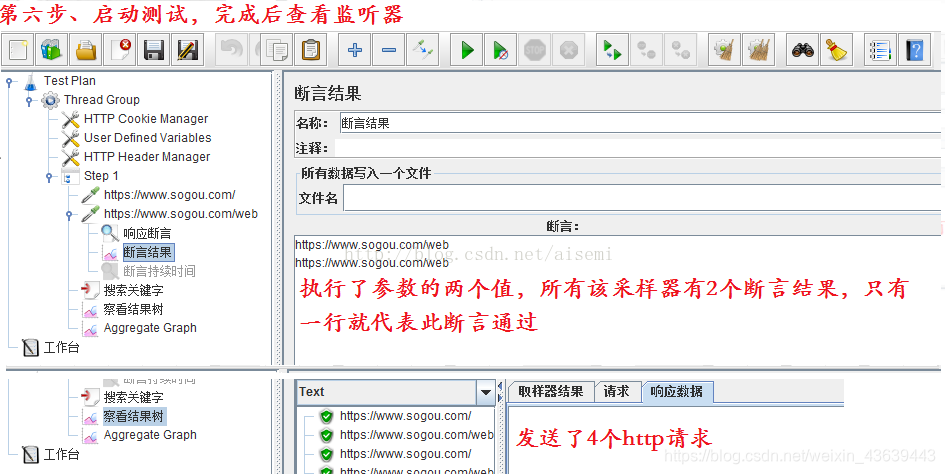Open Help with blue question mark icon
The width and height of the screenshot is (945, 474).
tap(914, 50)
